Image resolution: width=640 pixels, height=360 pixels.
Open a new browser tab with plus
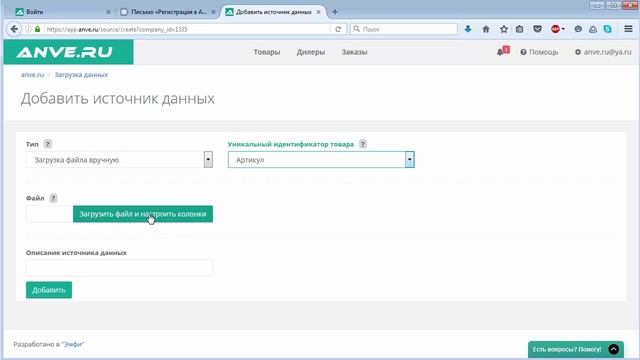coord(335,12)
